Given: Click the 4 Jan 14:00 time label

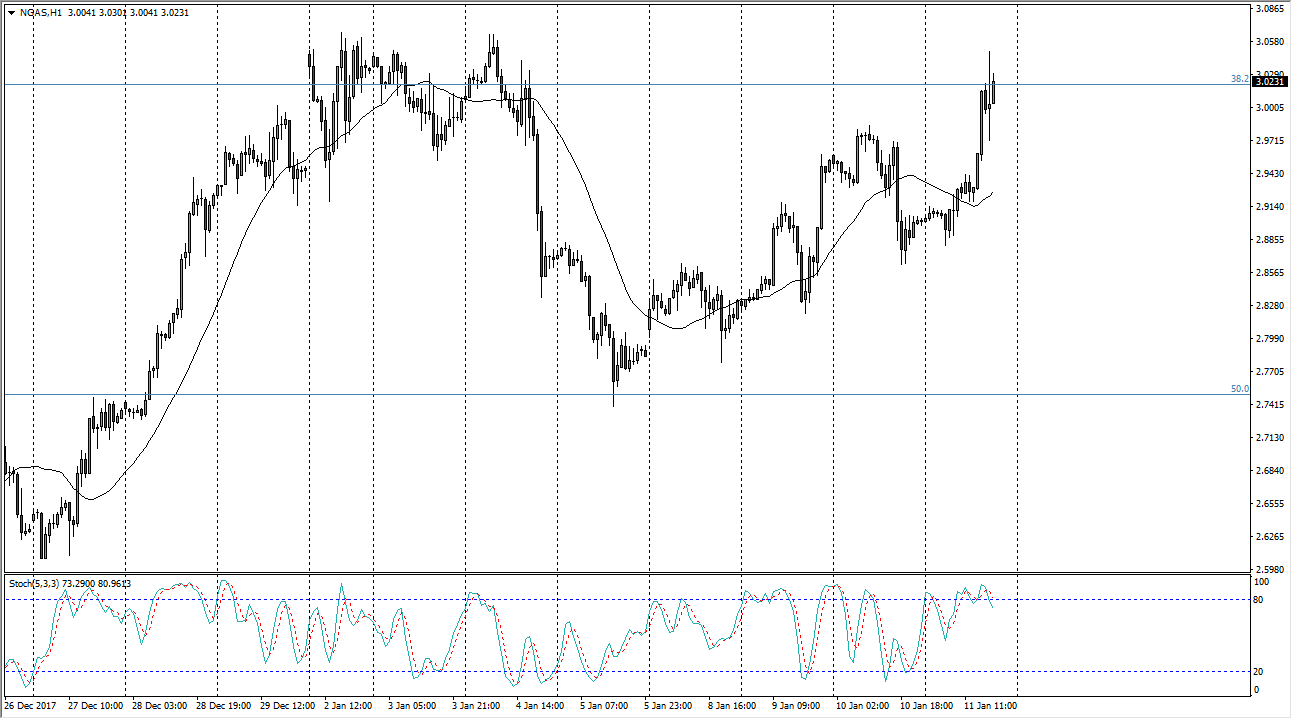Looking at the screenshot, I should coord(539,706).
